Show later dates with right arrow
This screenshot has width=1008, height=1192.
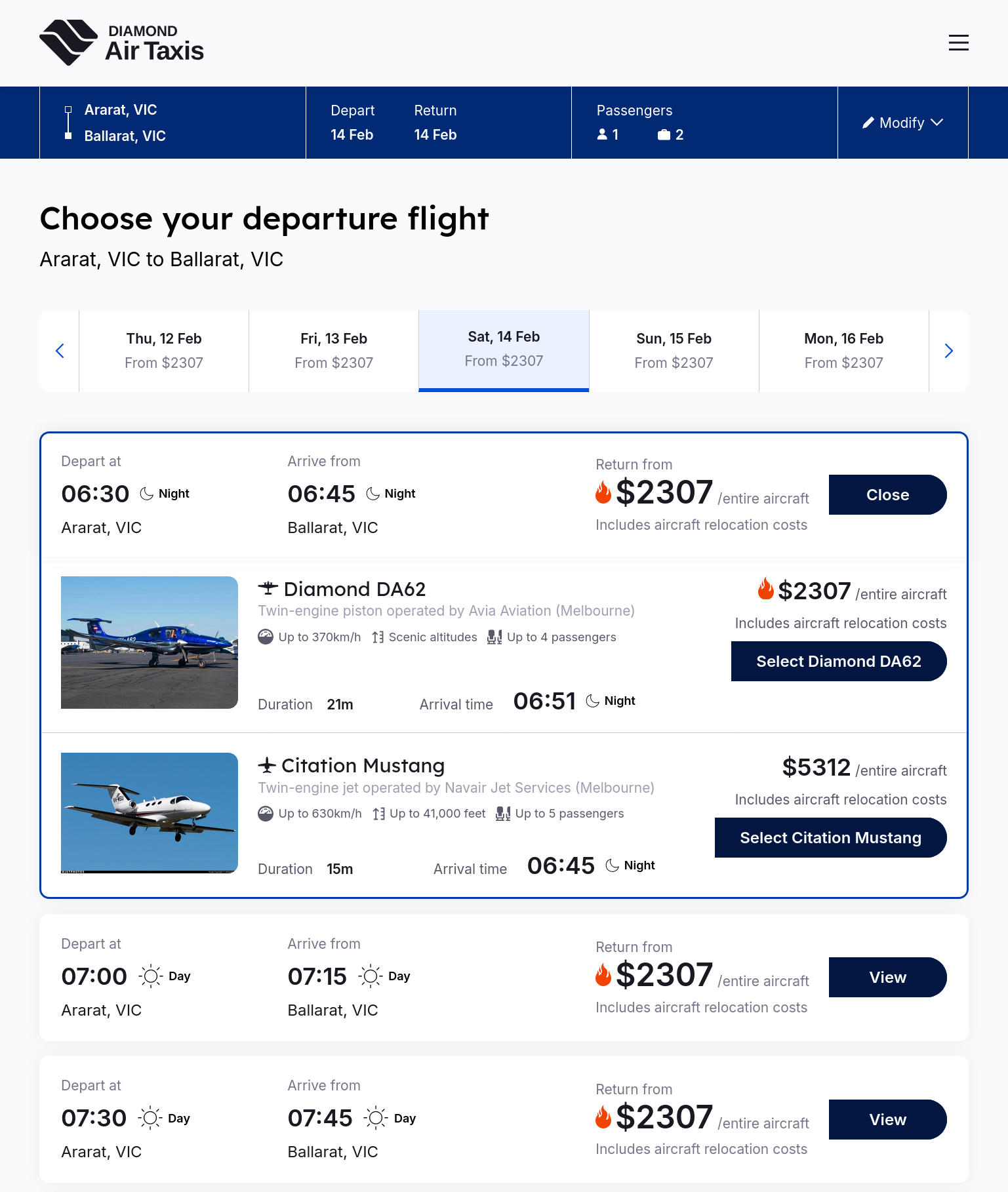(948, 351)
